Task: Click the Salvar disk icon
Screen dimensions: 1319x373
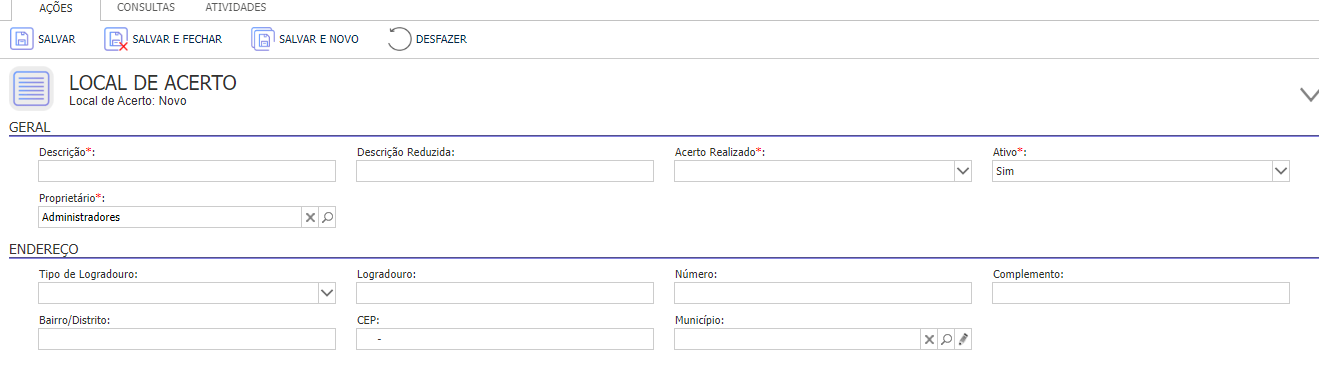Action: tap(21, 39)
